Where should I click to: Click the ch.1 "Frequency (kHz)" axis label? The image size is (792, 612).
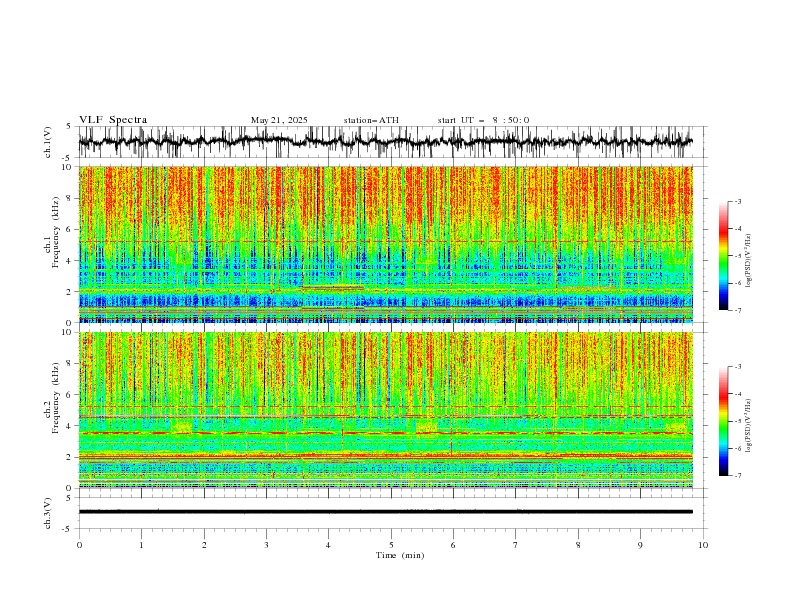(x=56, y=232)
